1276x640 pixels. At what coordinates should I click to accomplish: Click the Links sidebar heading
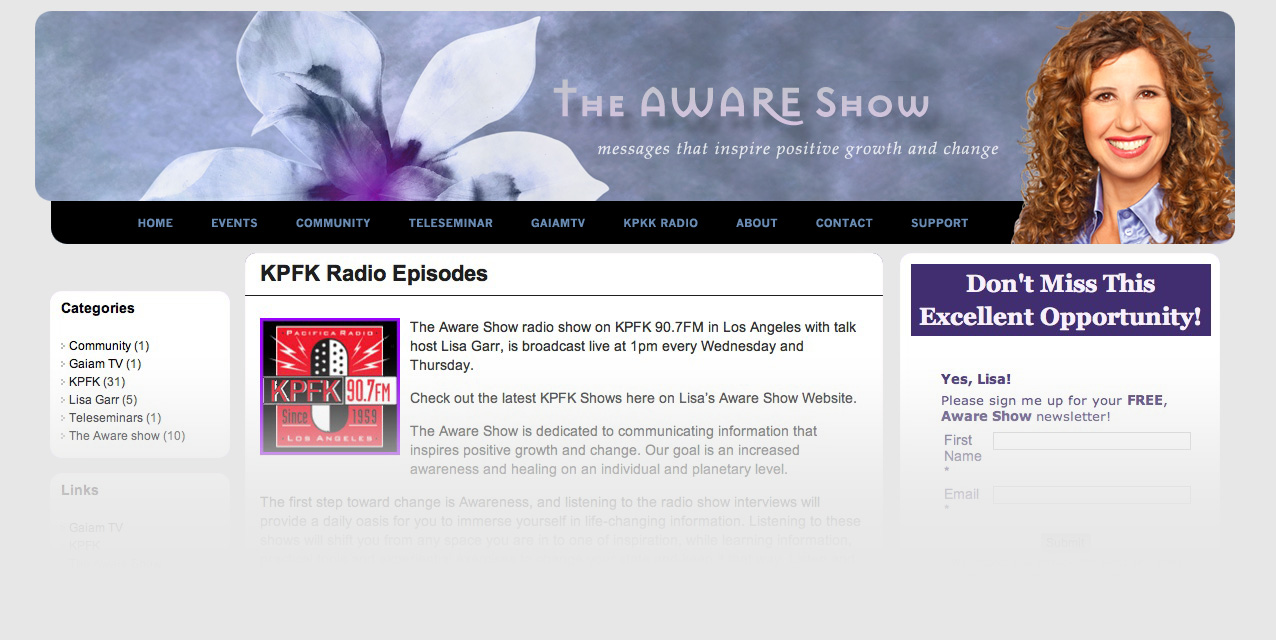pos(80,490)
